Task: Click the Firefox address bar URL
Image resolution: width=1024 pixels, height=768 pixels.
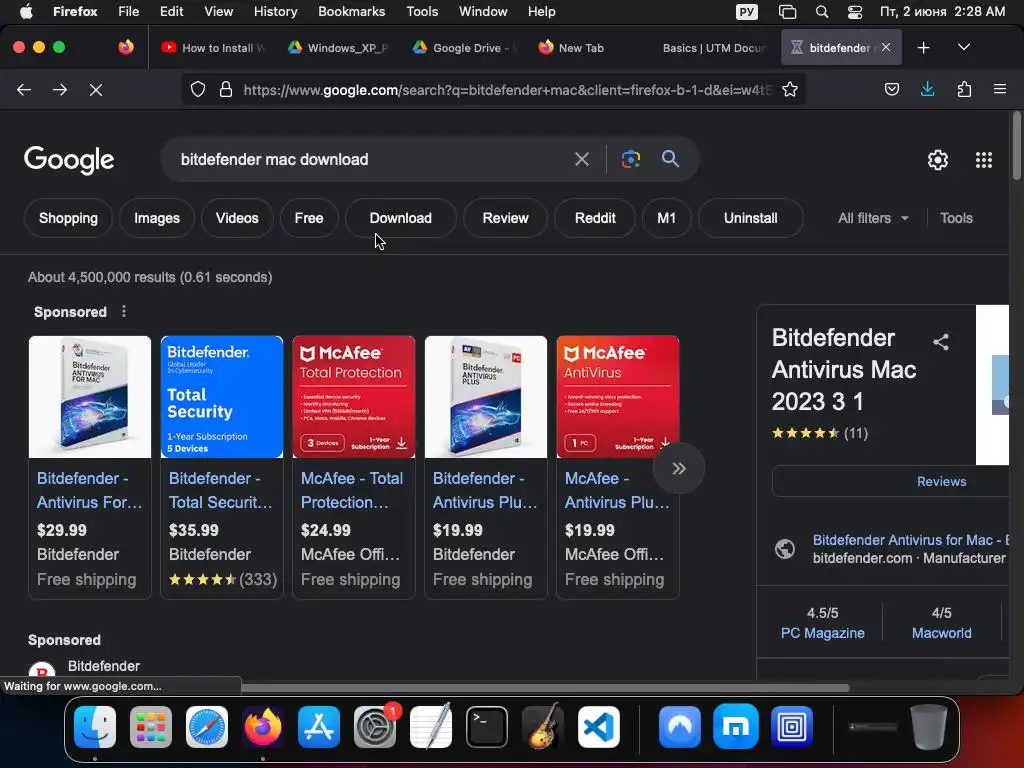Action: pyautogui.click(x=507, y=89)
